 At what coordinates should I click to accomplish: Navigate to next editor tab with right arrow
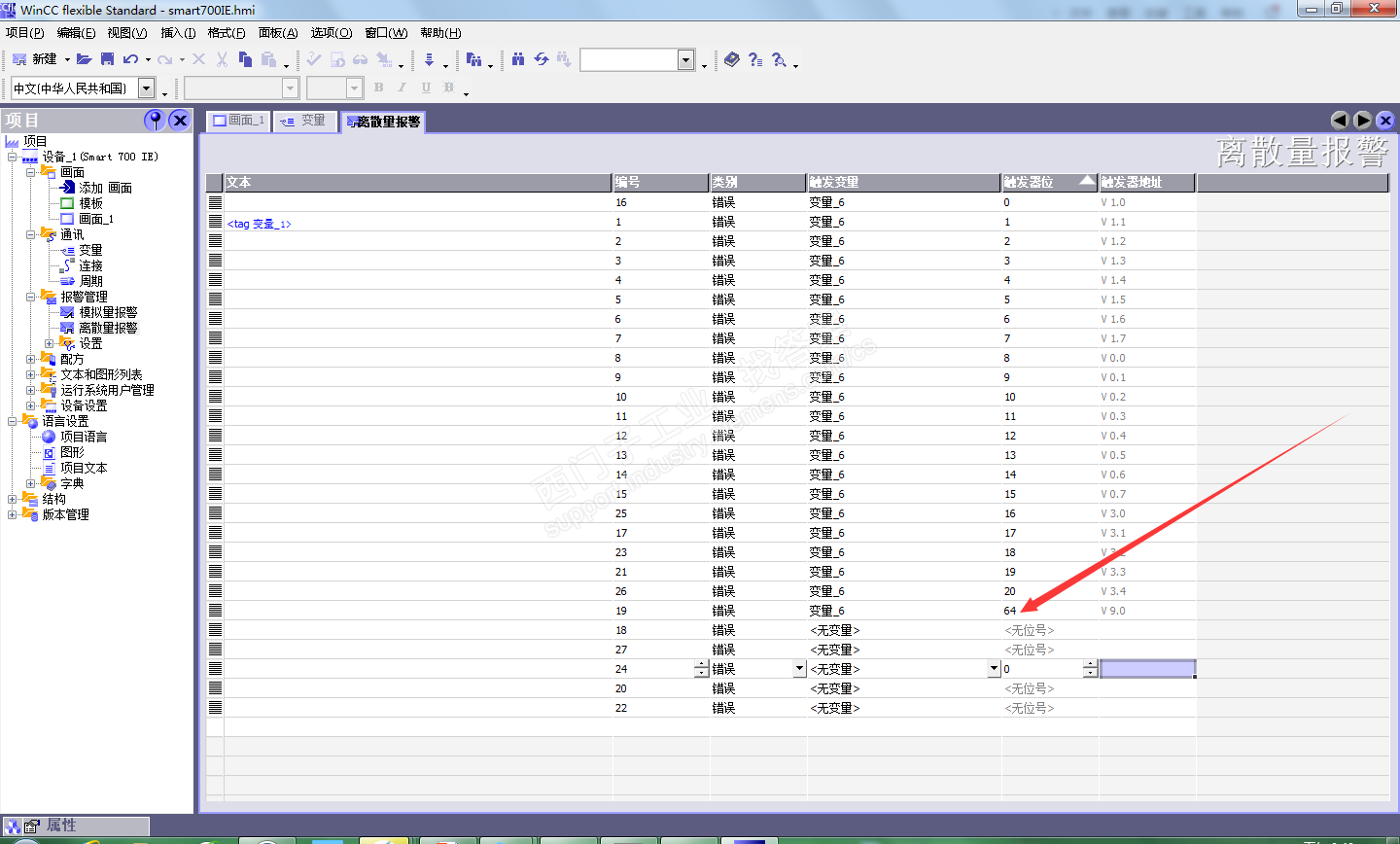click(1363, 121)
